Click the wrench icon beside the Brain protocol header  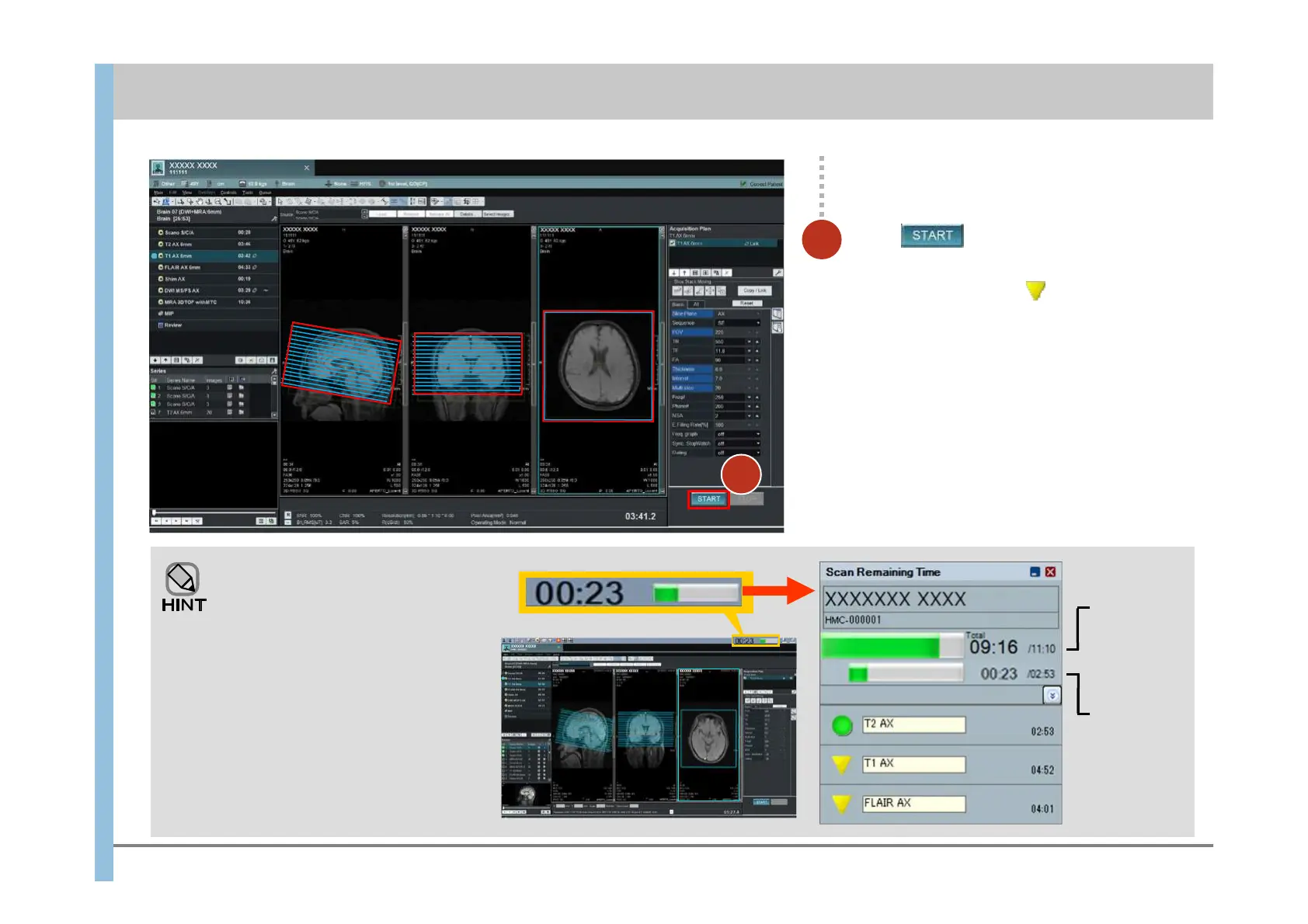[x=273, y=219]
